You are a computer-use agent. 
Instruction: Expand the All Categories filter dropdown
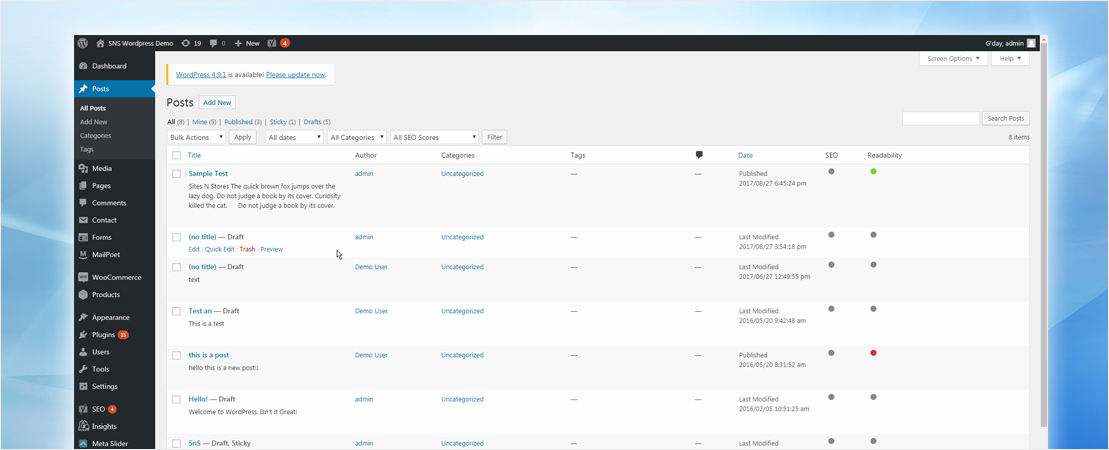357,137
